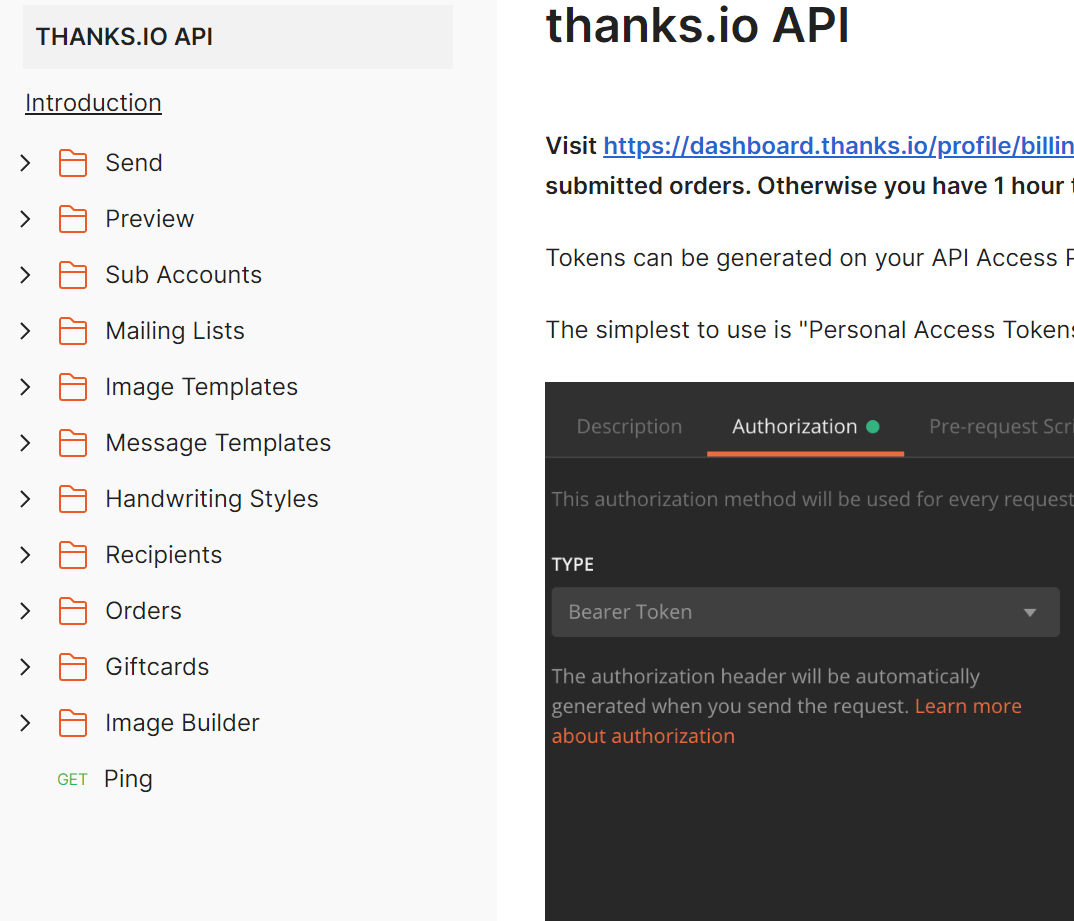Select the Handwriting Styles label

pyautogui.click(x=212, y=499)
